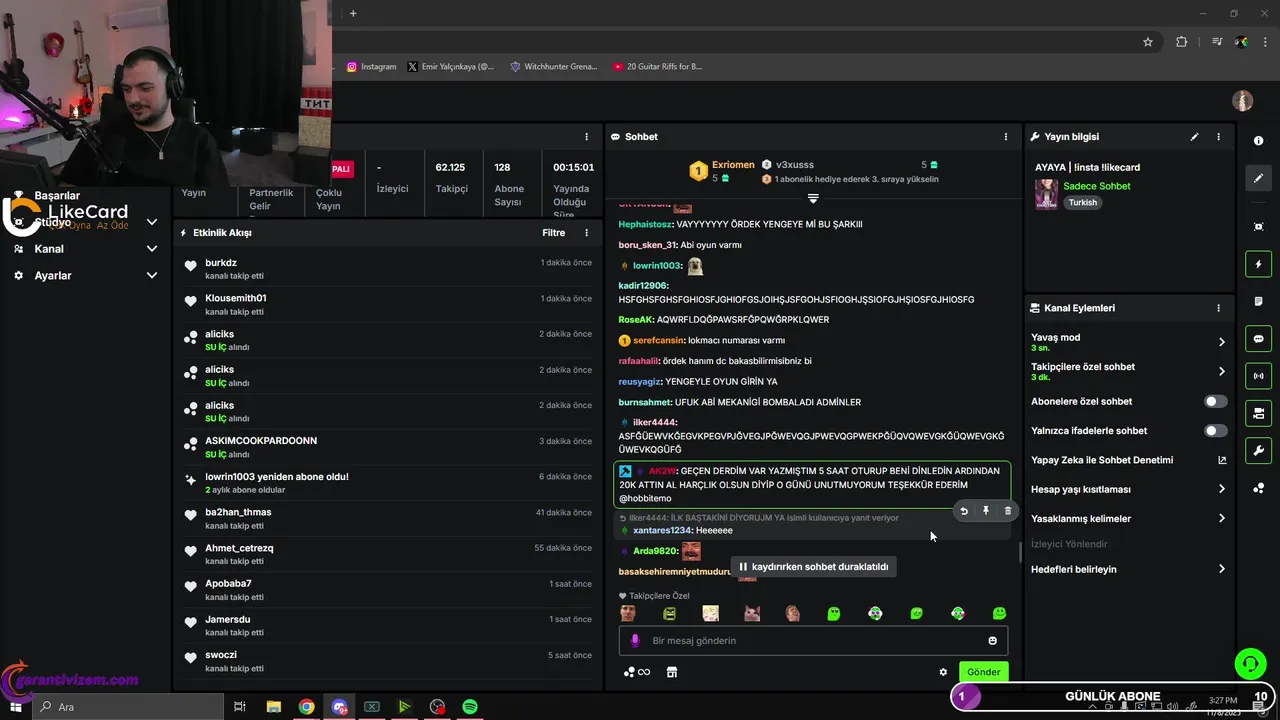Viewport: 1280px width, 720px height.
Task: Bookmark the page with the star icon
Action: (x=1148, y=42)
